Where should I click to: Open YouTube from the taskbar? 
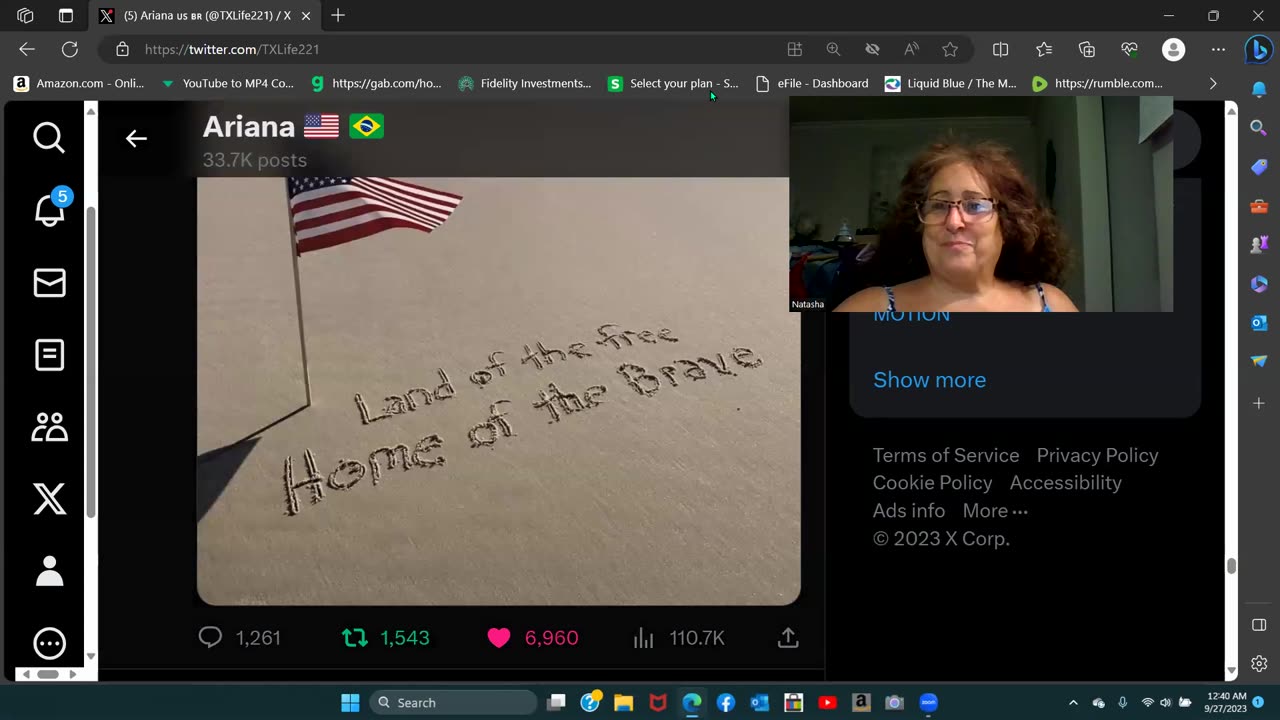click(x=827, y=702)
